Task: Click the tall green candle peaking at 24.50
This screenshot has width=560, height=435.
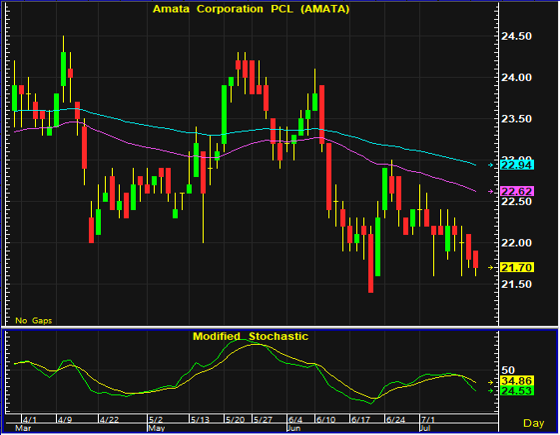Action: point(63,69)
